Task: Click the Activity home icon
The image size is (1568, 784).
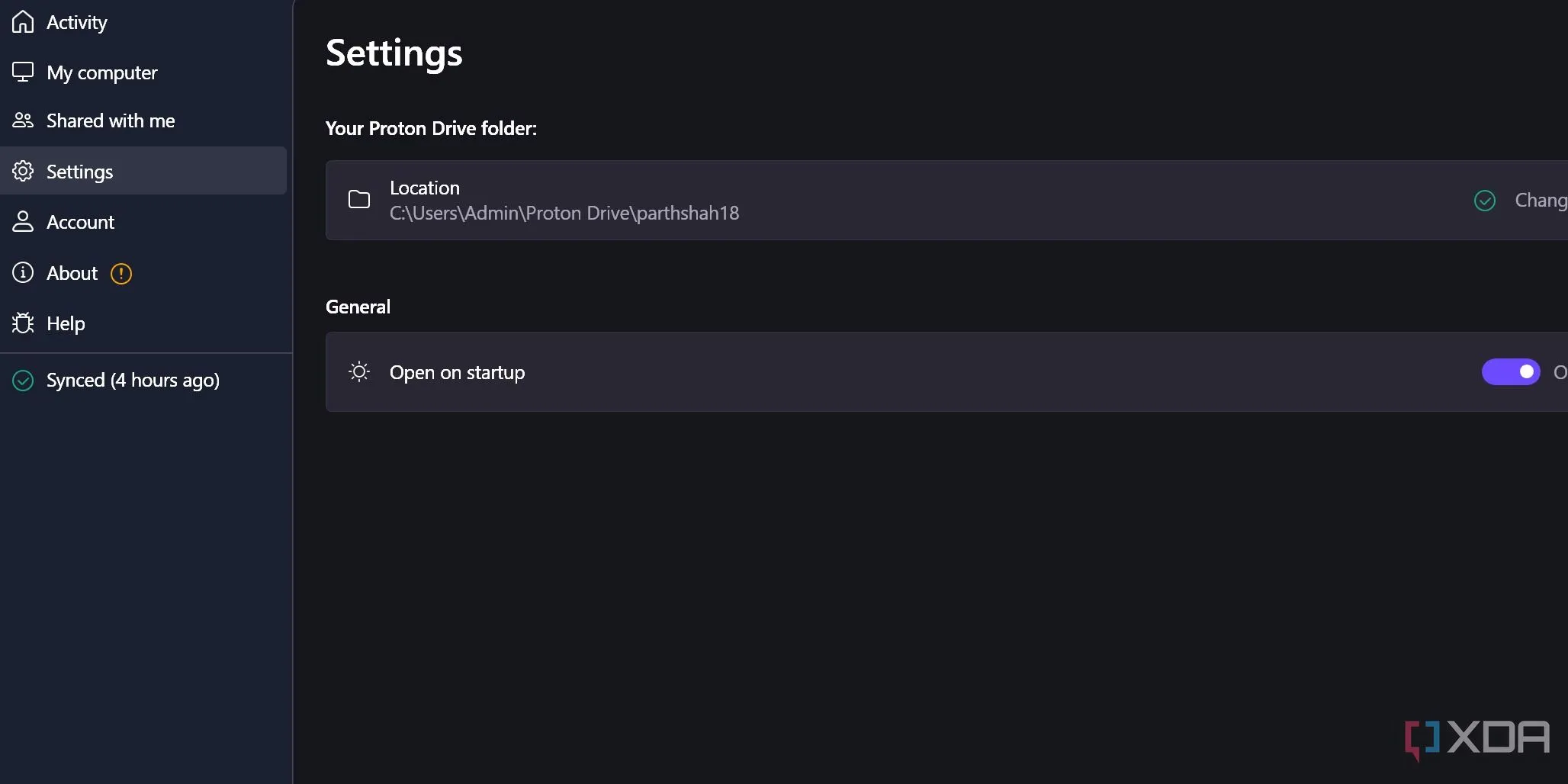Action: pyautogui.click(x=23, y=22)
